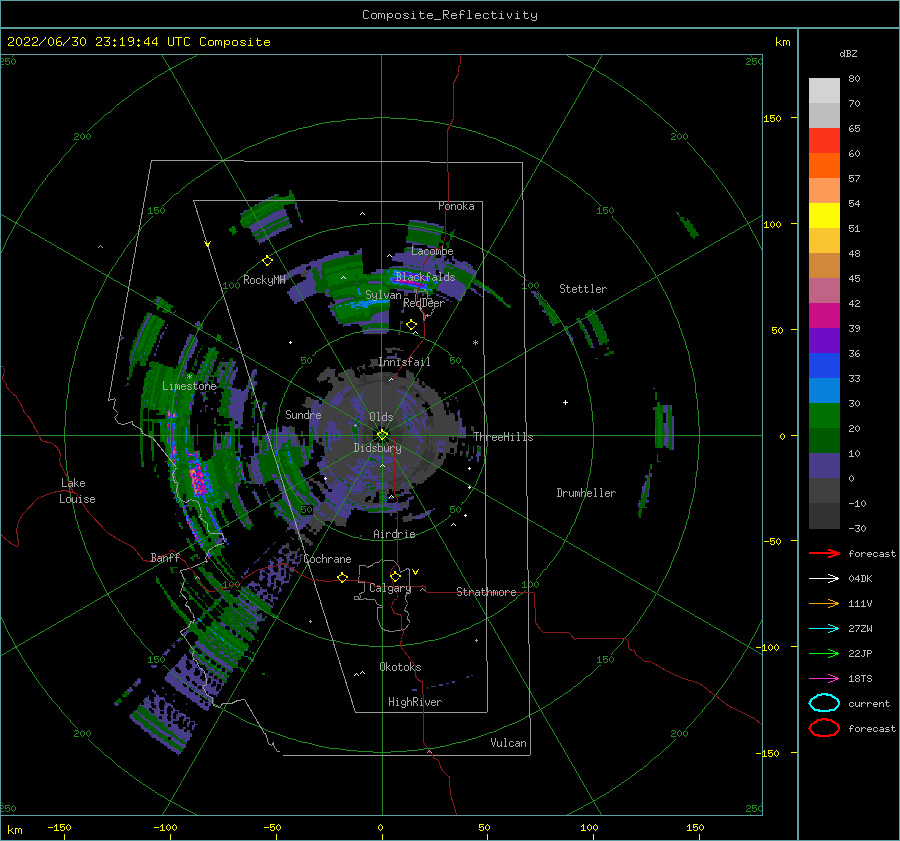
Task: Click the ThreeHills town label
Action: pyautogui.click(x=503, y=437)
